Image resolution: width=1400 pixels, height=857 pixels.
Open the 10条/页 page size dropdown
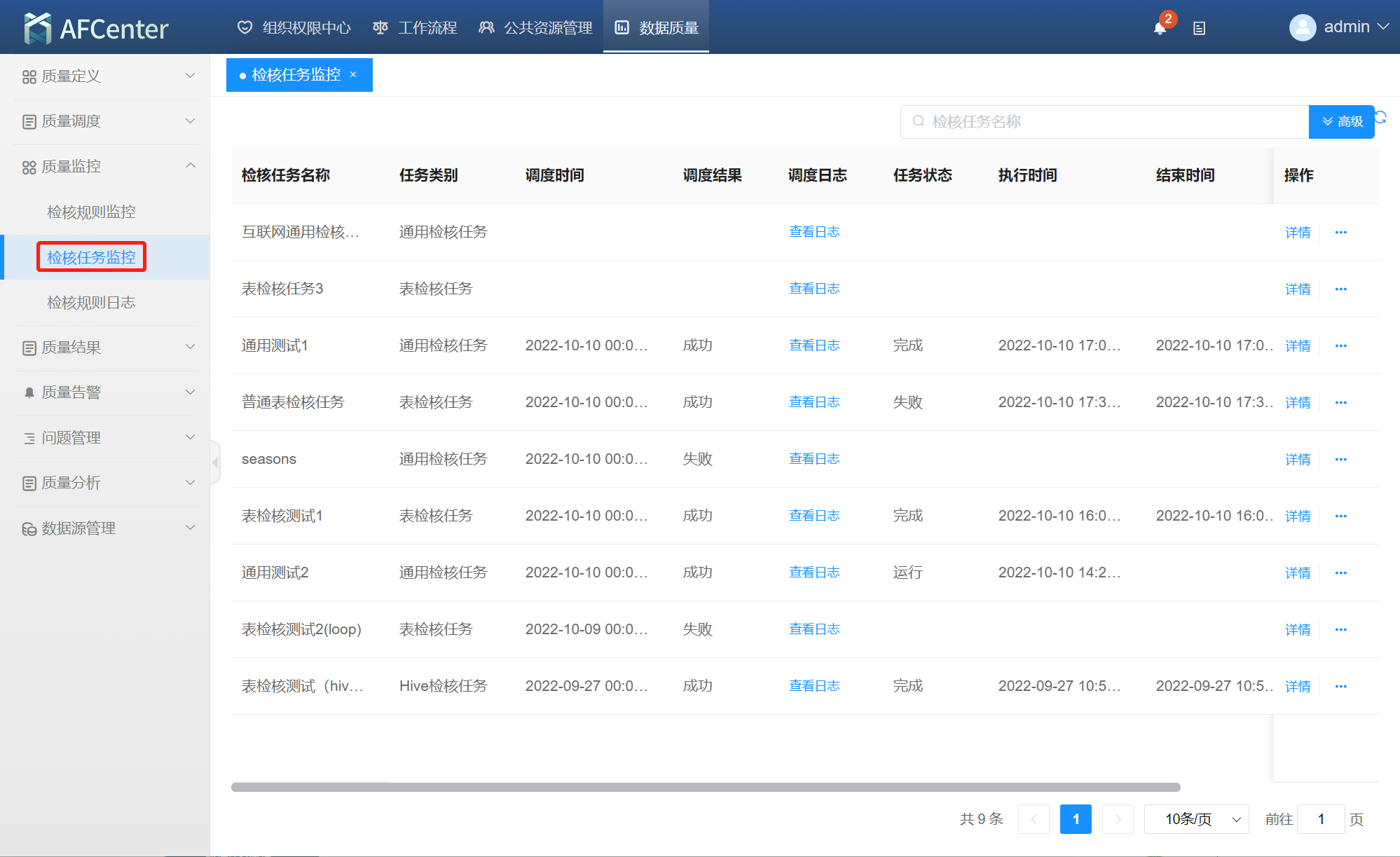coord(1196,819)
